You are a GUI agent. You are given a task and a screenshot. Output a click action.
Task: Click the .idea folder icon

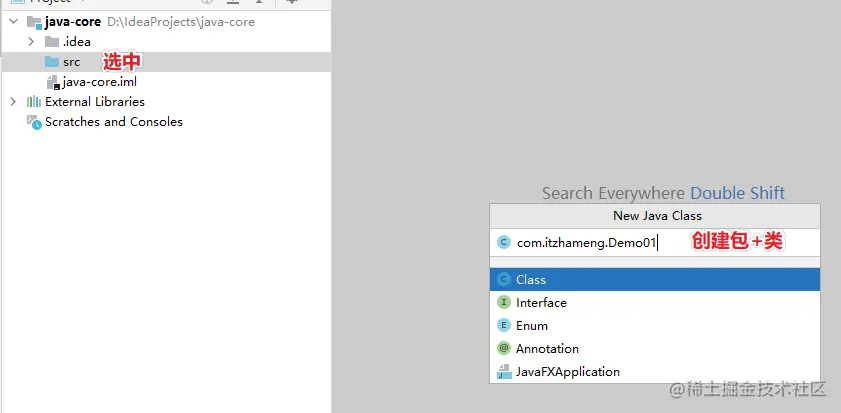click(x=52, y=42)
